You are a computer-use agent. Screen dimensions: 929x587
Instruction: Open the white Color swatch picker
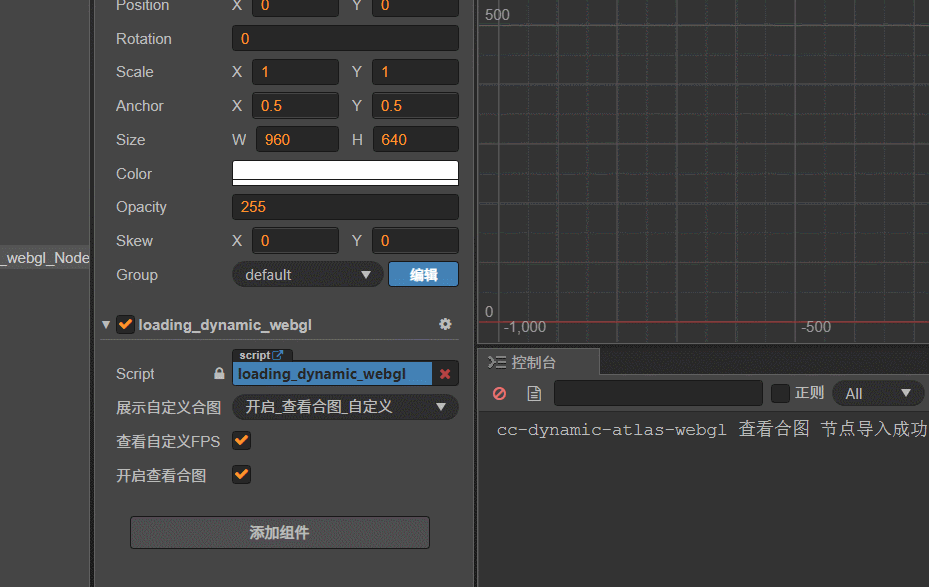pos(345,173)
